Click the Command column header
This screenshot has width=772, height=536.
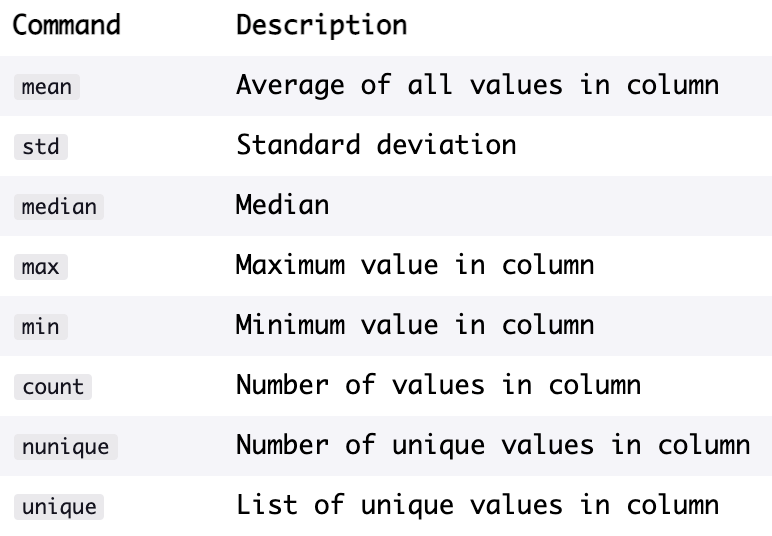click(66, 25)
